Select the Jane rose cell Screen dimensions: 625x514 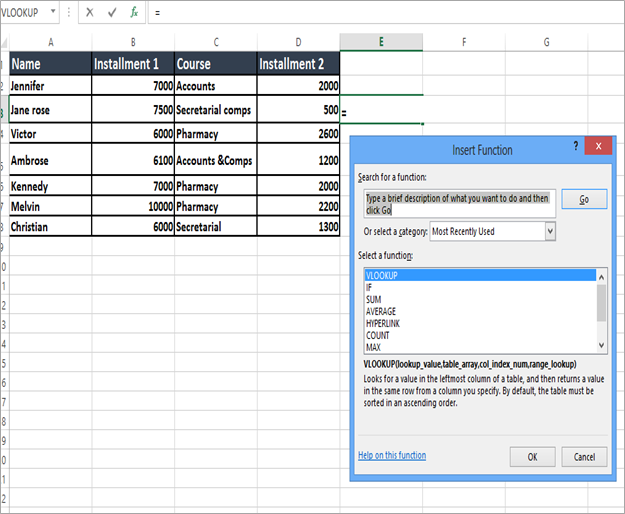click(x=51, y=109)
